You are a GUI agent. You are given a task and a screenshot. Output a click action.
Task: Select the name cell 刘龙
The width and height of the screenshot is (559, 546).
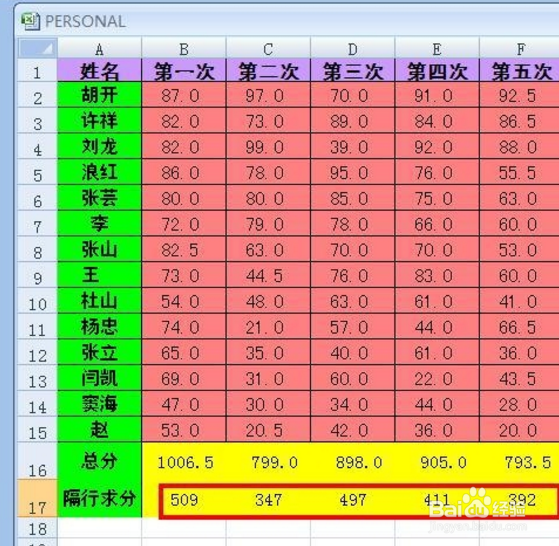(99, 146)
